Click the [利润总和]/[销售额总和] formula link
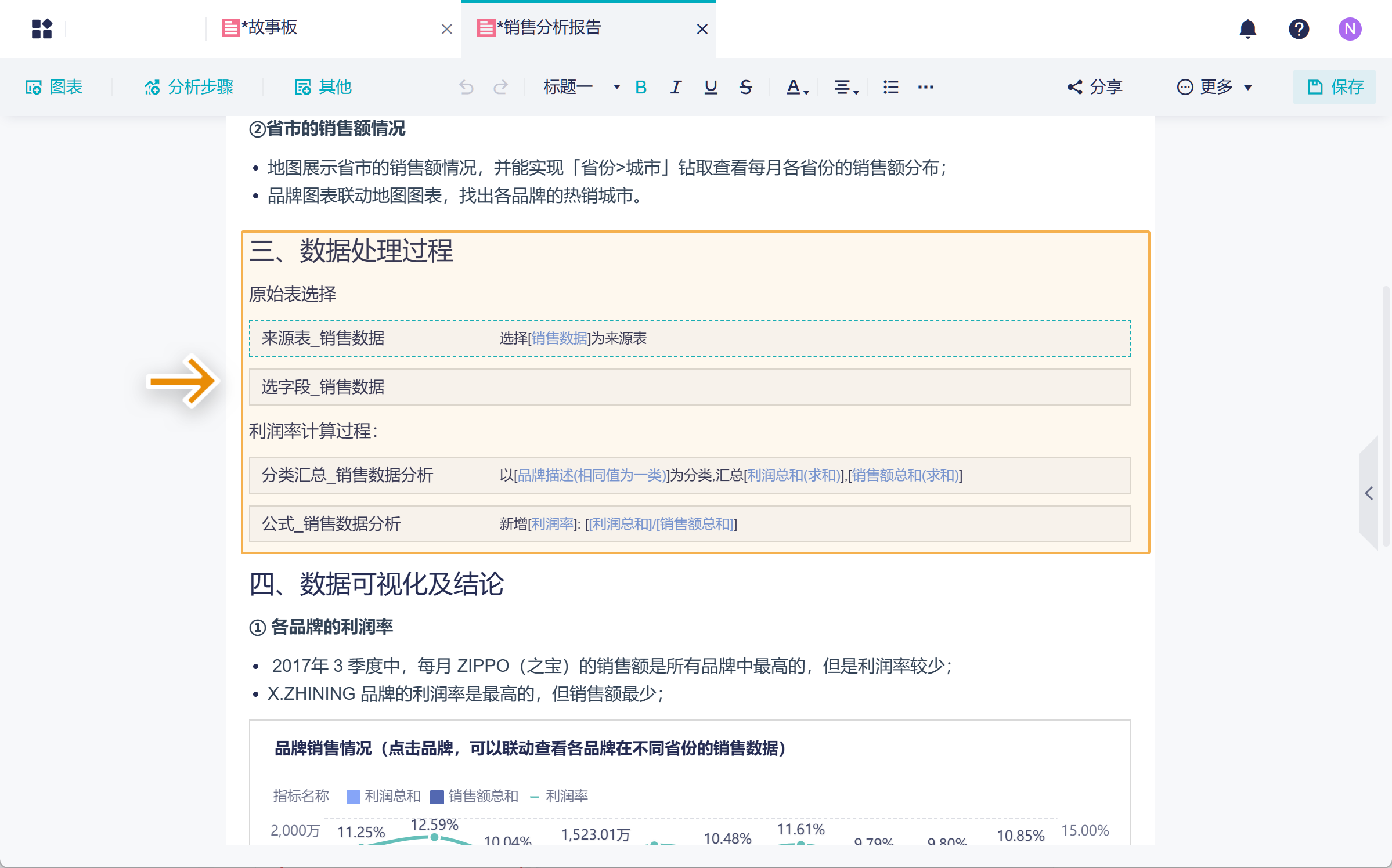 pyautogui.click(x=661, y=524)
